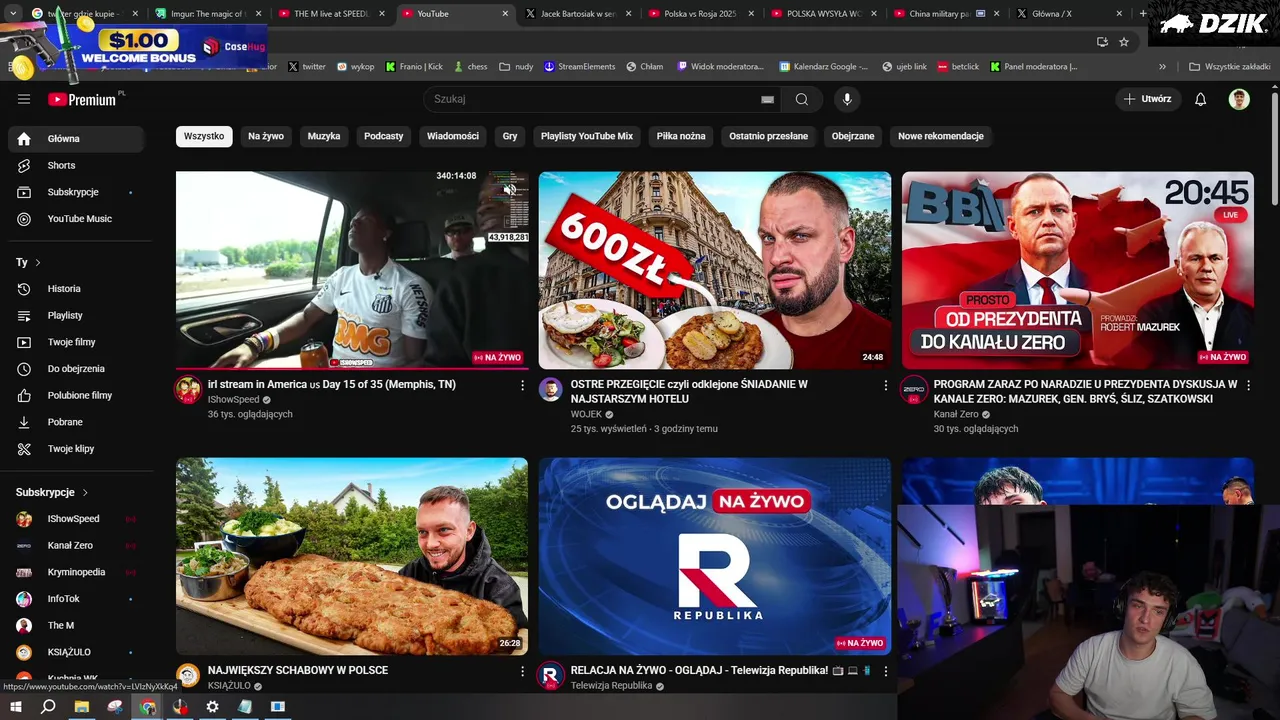Select the Piłka nożna filter chip

tap(681, 136)
